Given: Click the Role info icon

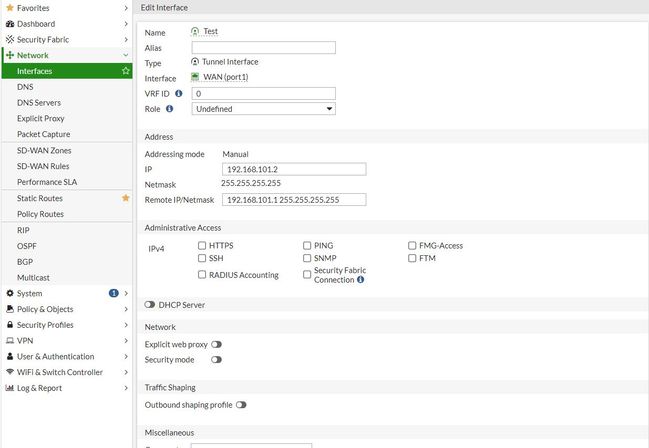Looking at the screenshot, I should point(169,108).
